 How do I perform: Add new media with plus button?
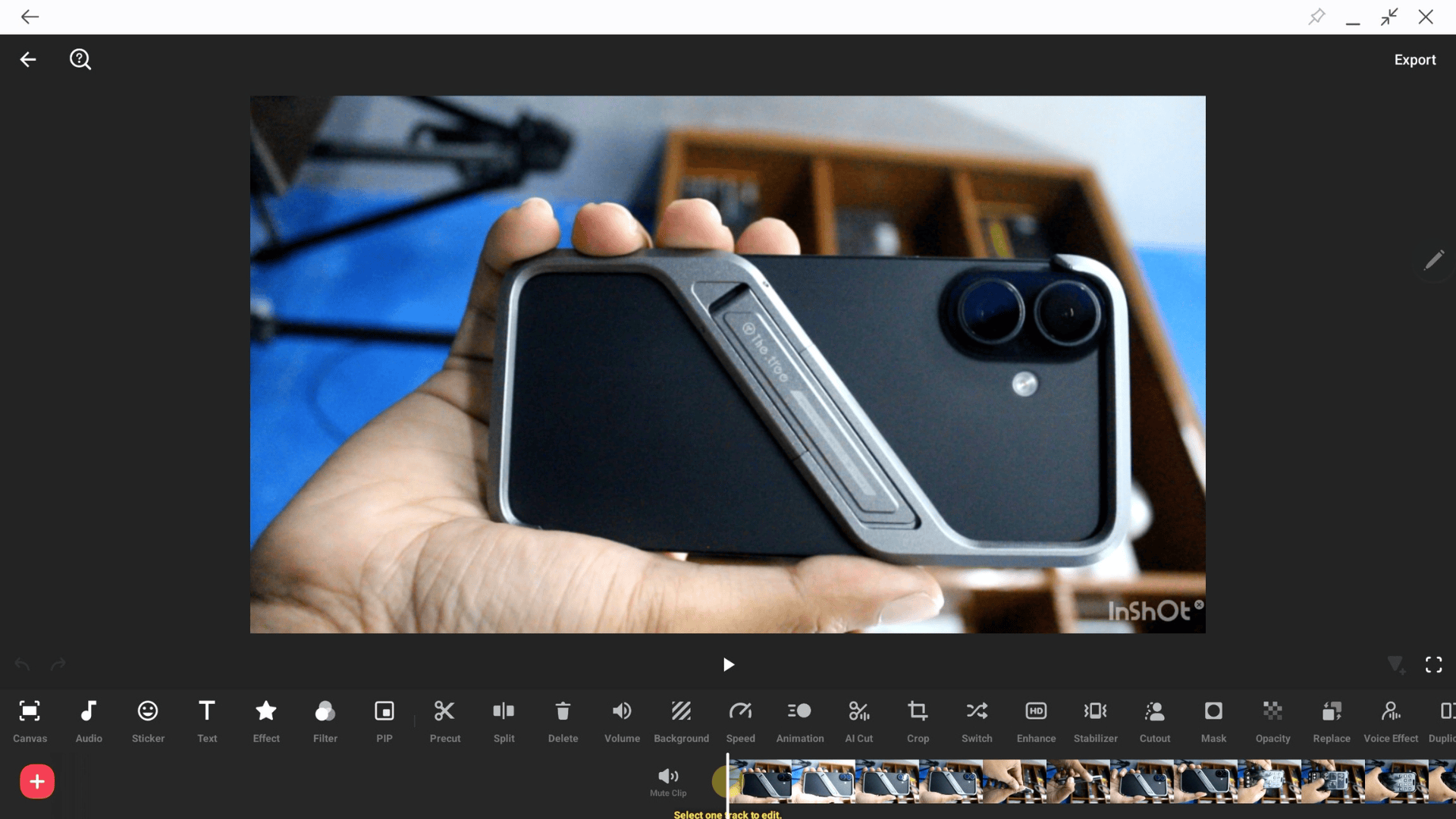37,781
